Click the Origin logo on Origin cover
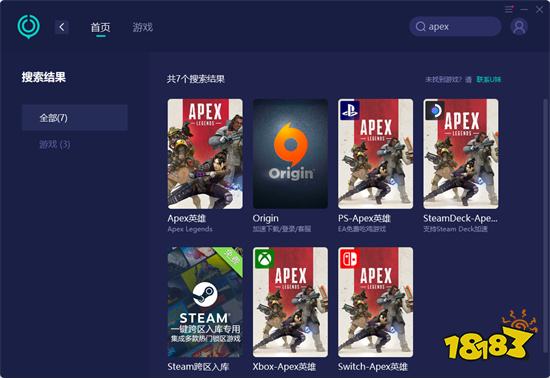550x378 pixels. (x=290, y=144)
